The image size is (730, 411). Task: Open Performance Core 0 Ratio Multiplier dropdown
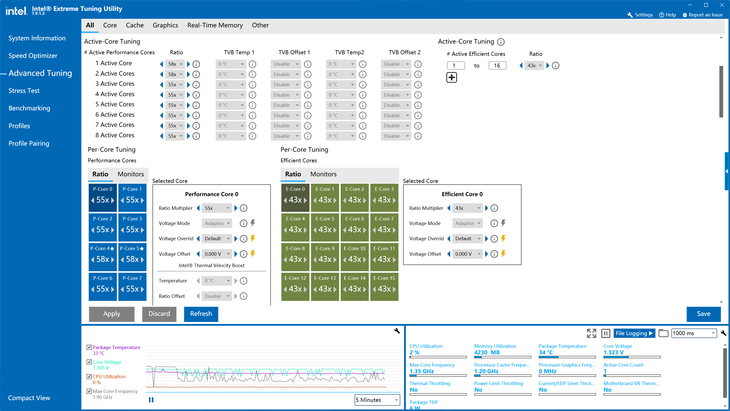point(217,208)
